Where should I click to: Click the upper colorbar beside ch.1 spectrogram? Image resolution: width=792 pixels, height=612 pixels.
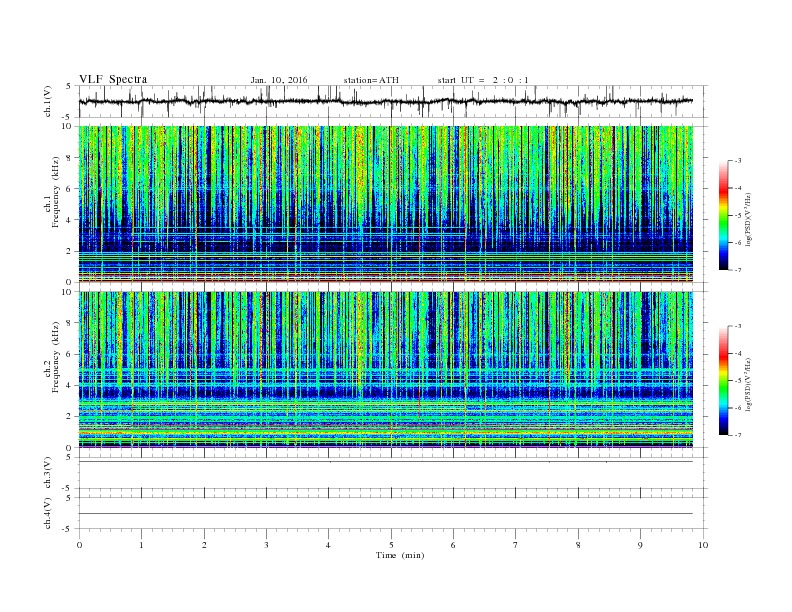point(723,215)
